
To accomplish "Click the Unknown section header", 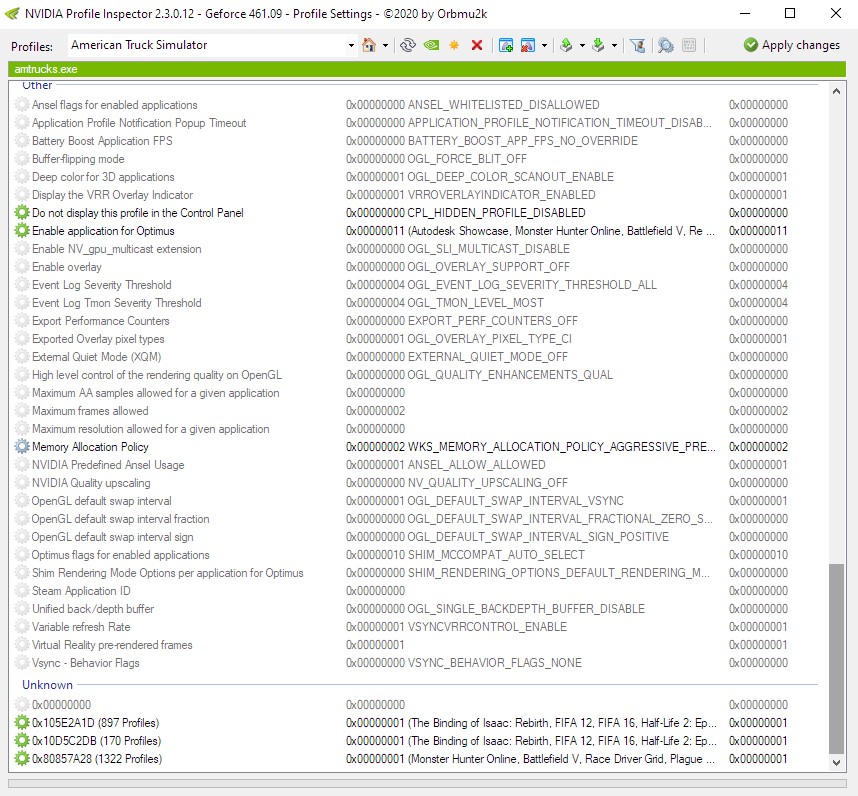I will (x=47, y=685).
